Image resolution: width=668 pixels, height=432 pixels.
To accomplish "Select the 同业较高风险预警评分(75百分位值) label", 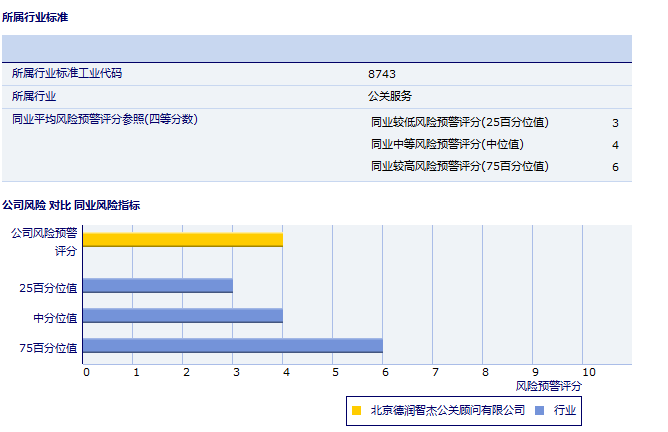I will pyautogui.click(x=460, y=167).
